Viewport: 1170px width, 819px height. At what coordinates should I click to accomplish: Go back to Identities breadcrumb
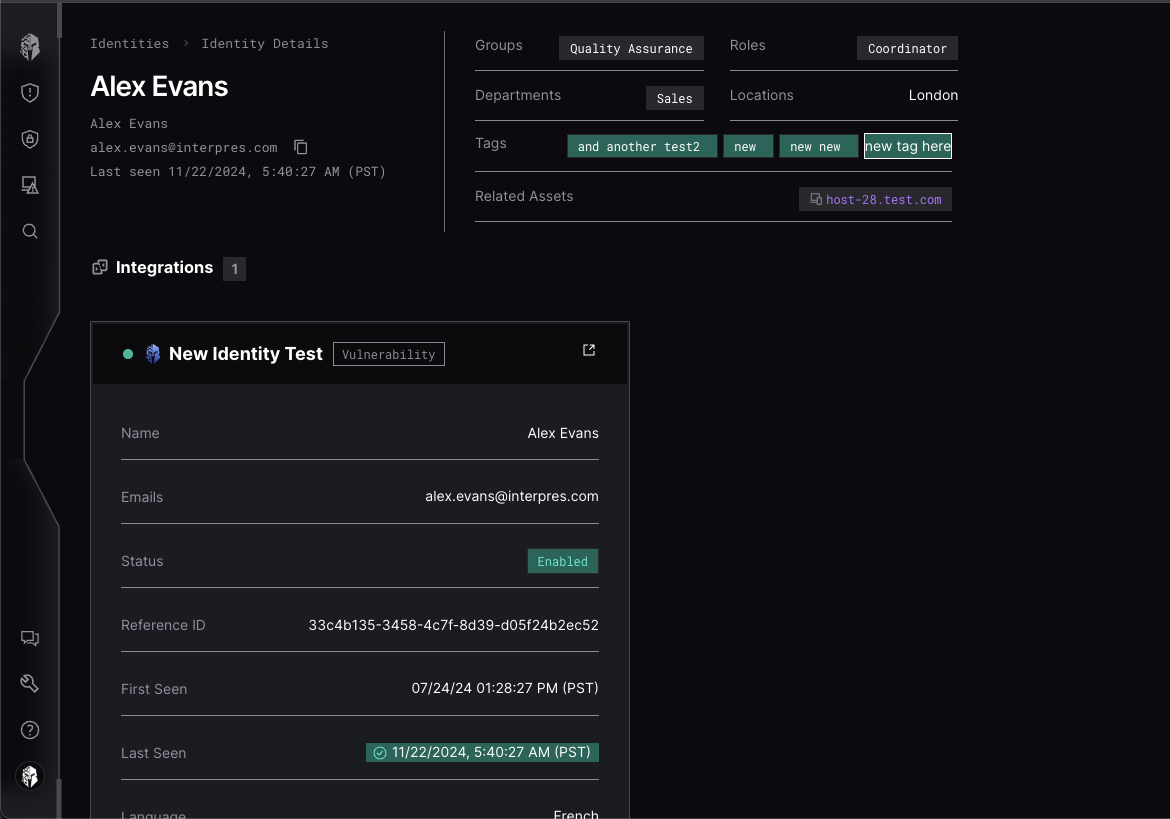(x=129, y=44)
